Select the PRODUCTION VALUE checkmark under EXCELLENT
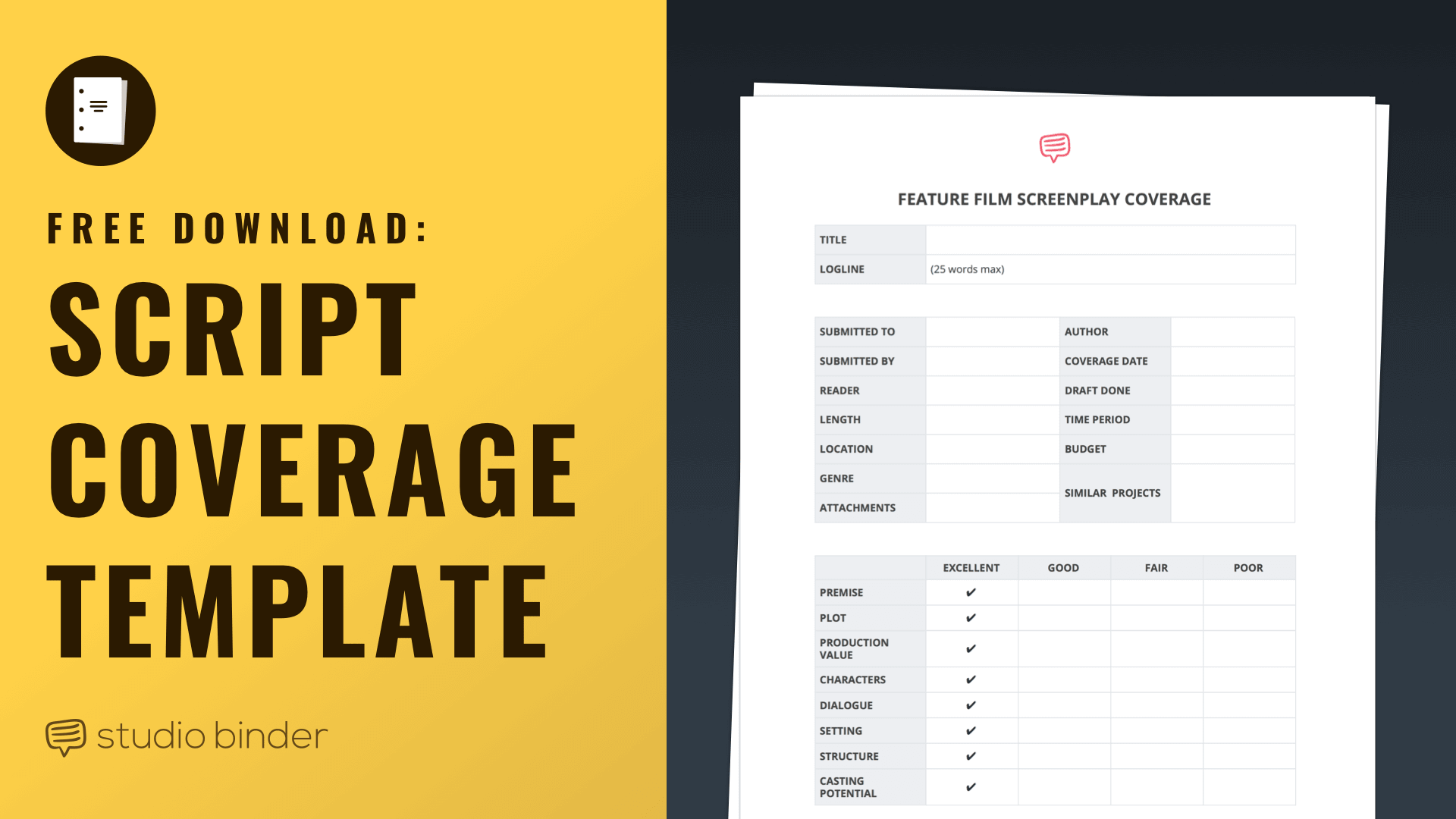Image resolution: width=1456 pixels, height=819 pixels. point(971,649)
